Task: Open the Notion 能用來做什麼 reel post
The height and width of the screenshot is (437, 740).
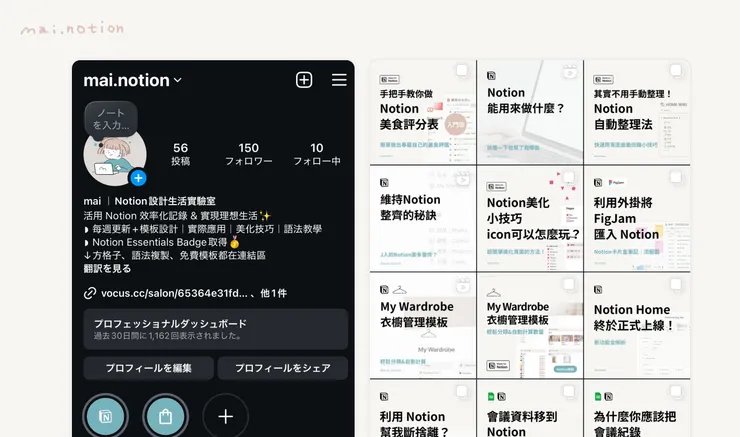Action: (x=530, y=112)
